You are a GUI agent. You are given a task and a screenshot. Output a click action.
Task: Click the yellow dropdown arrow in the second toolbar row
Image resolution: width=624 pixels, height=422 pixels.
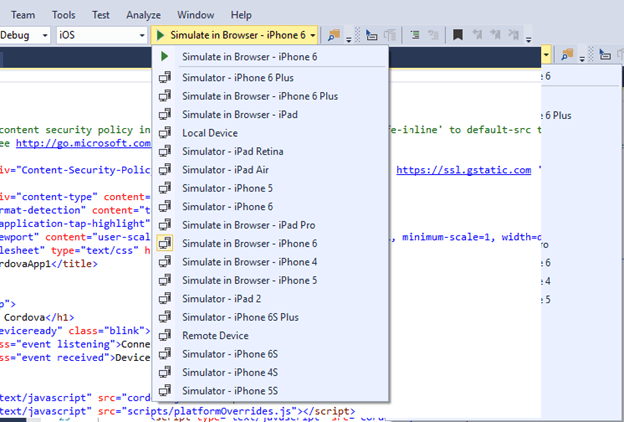[546, 55]
